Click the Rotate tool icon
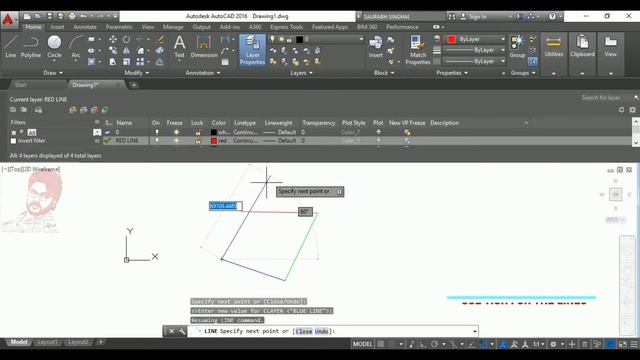Image resolution: width=640 pixels, height=360 pixels. (x=127, y=39)
